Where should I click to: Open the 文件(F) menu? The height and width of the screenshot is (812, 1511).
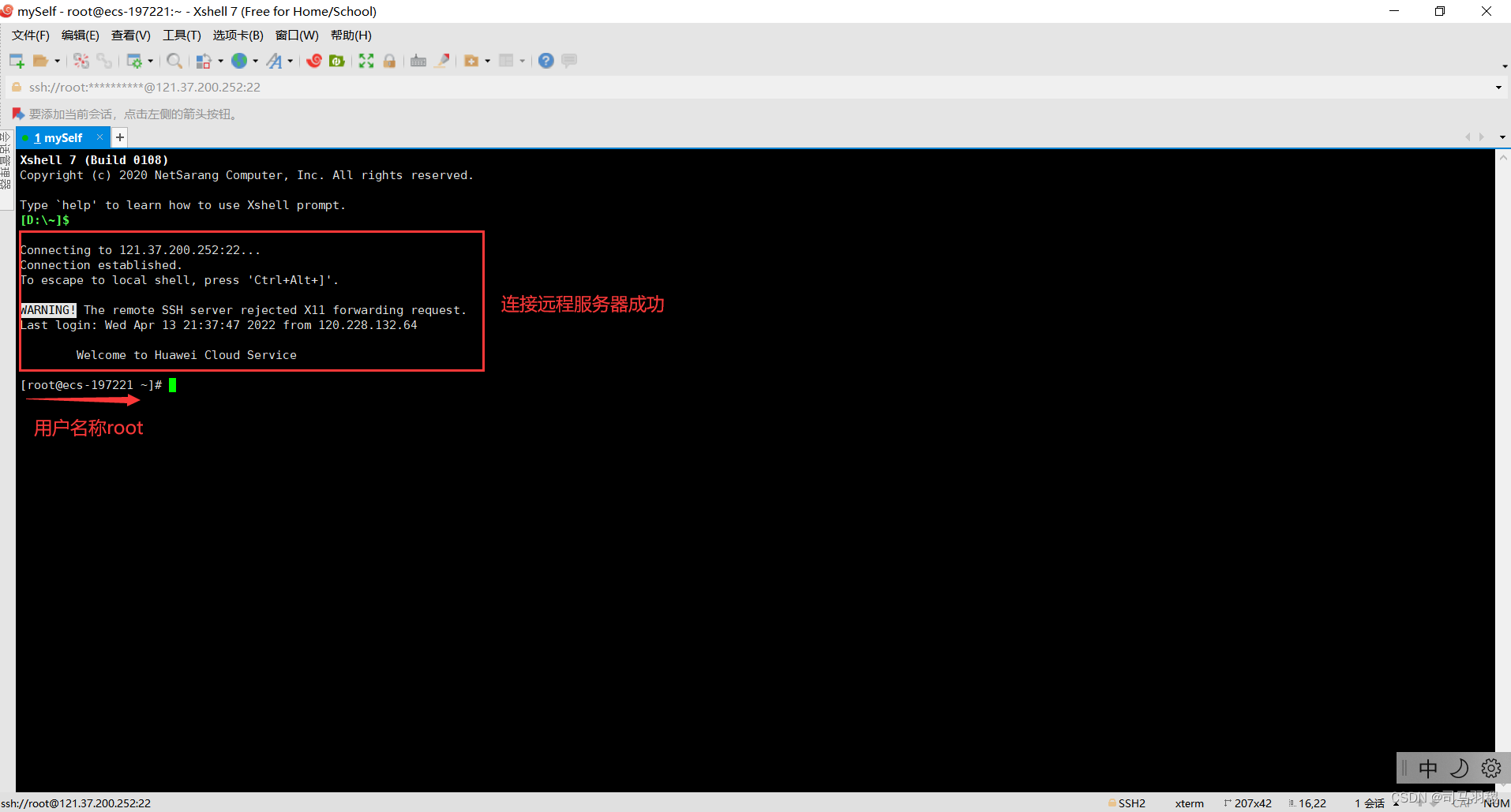pos(31,36)
